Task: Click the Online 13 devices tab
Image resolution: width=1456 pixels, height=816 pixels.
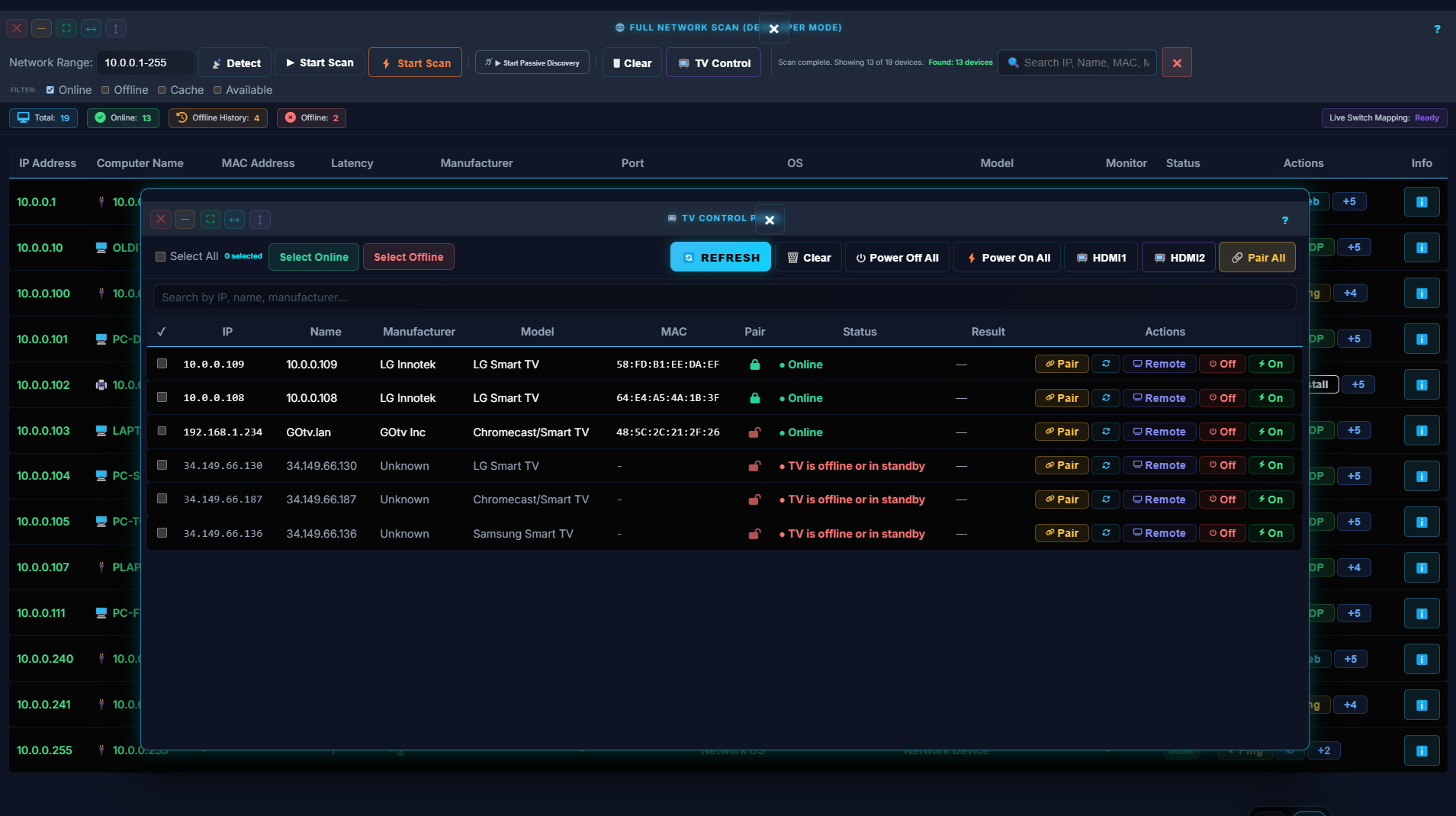Action: pyautogui.click(x=124, y=118)
